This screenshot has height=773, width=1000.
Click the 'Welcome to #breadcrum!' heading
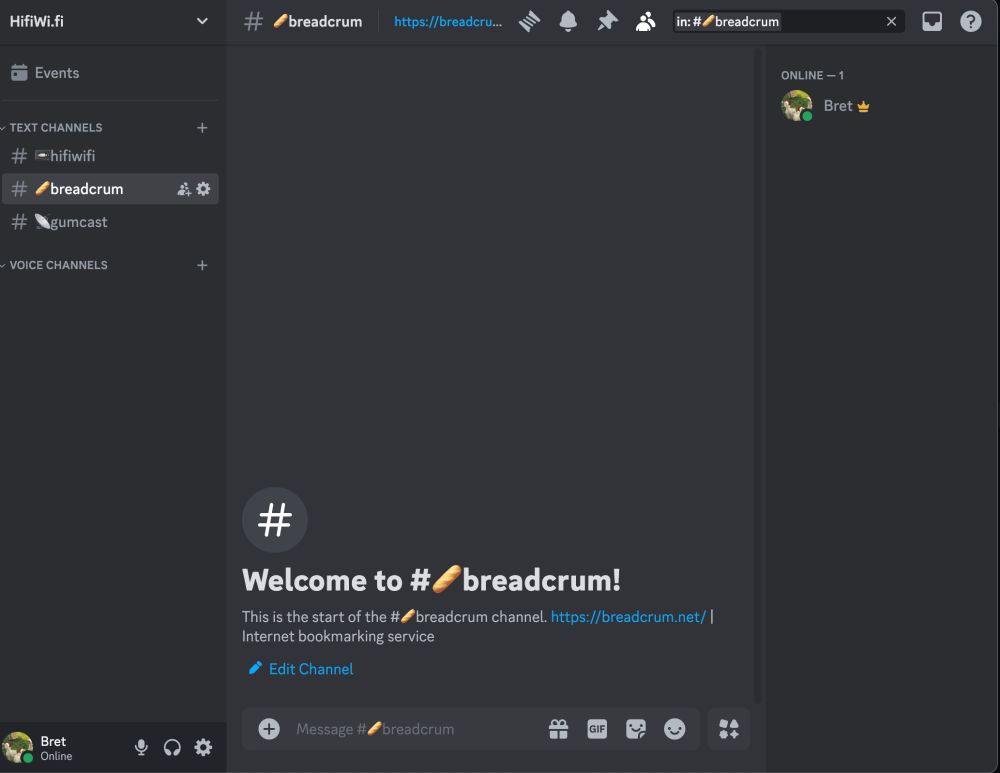point(431,580)
